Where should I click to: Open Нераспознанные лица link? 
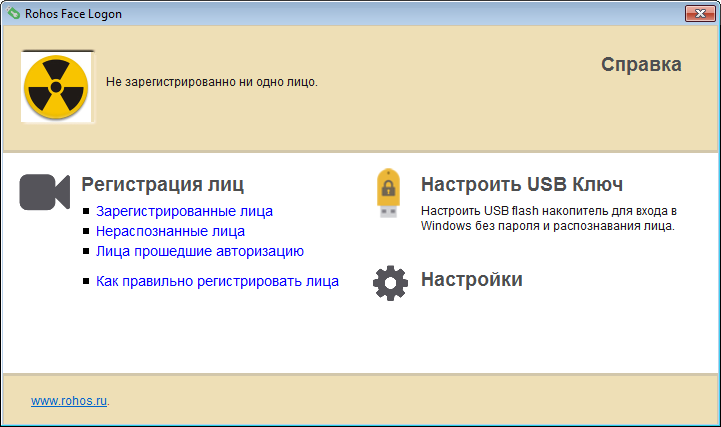[170, 231]
